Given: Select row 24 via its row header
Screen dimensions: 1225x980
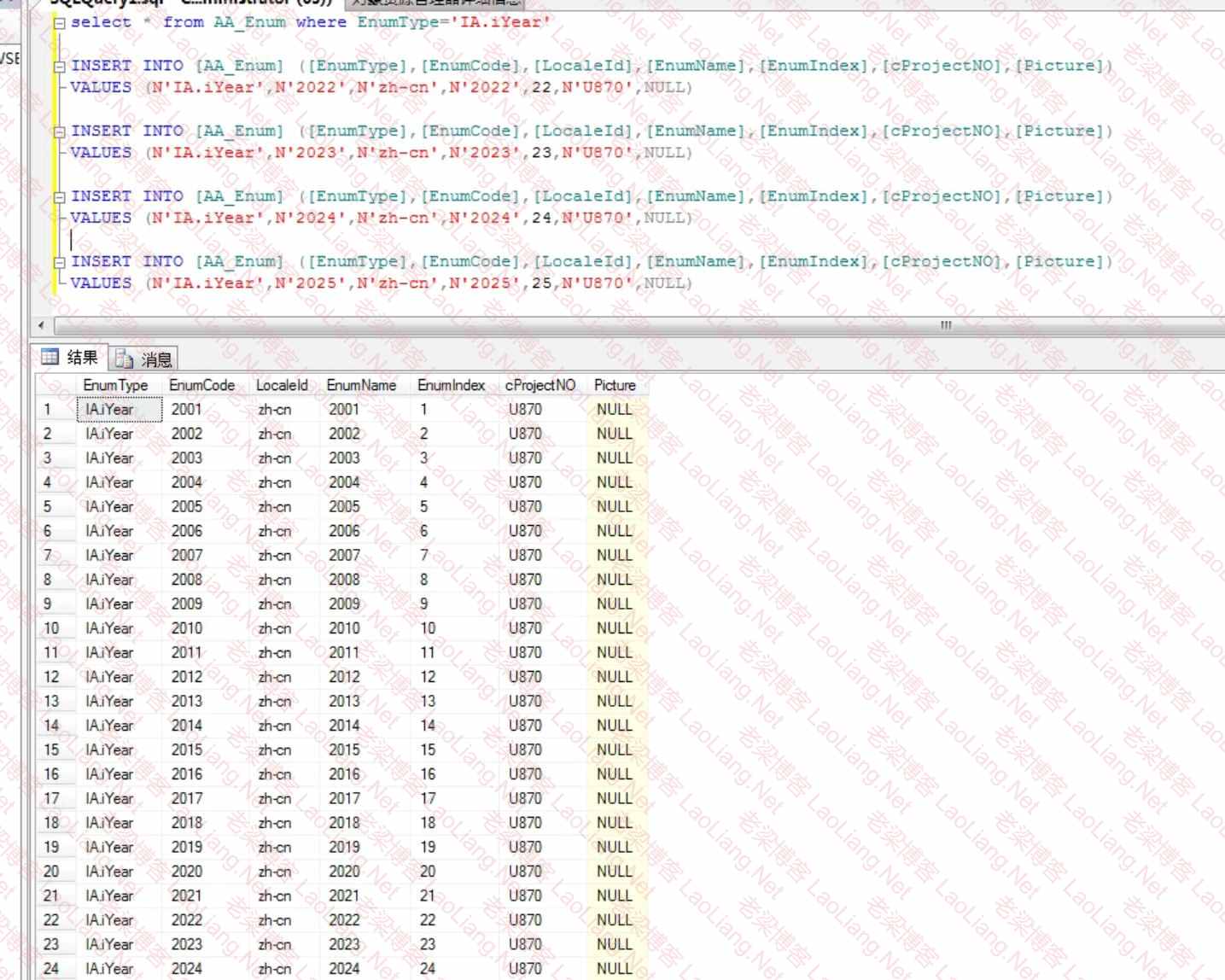Looking at the screenshot, I should pyautogui.click(x=51, y=969).
